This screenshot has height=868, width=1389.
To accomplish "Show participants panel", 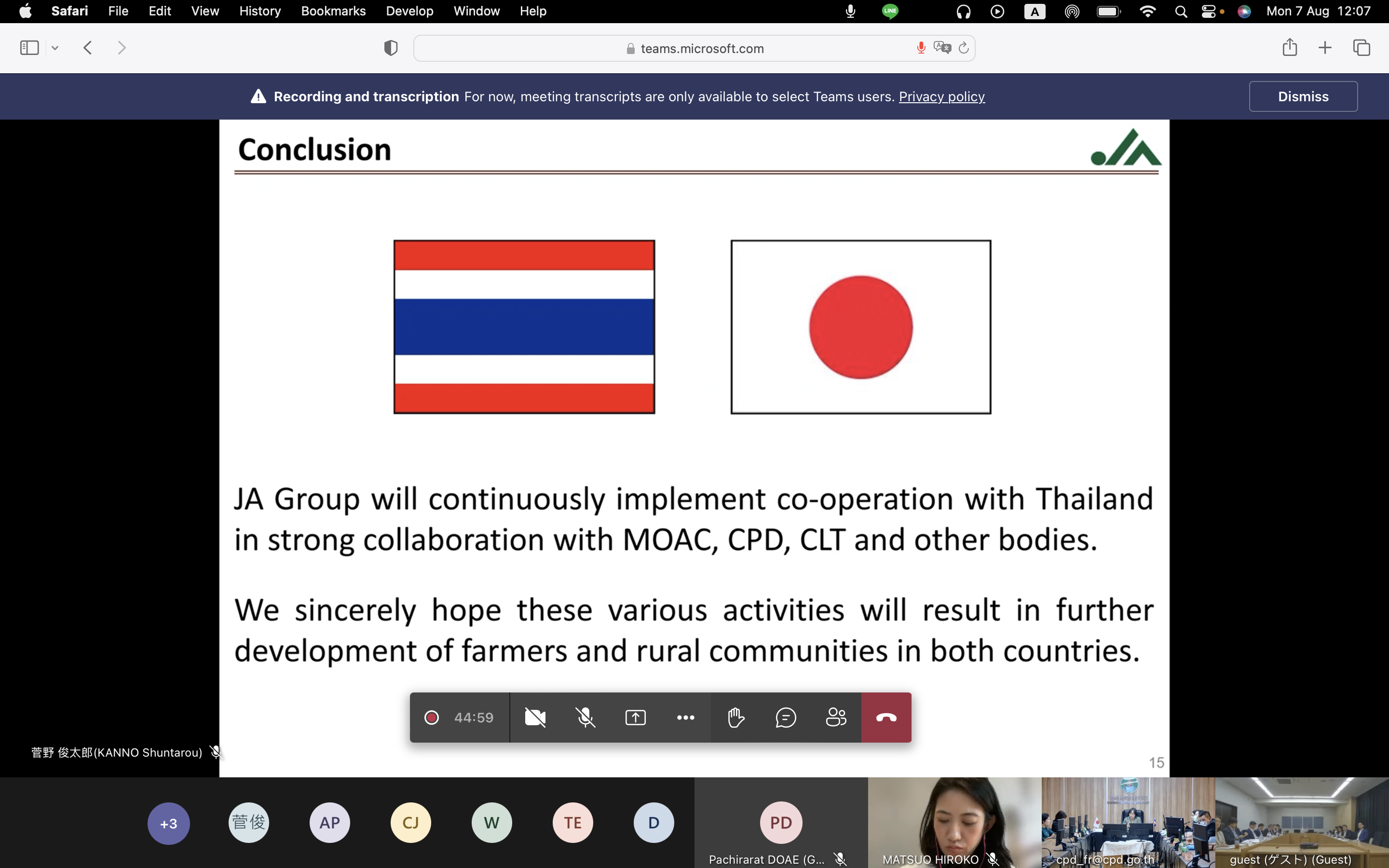I will pos(836,717).
